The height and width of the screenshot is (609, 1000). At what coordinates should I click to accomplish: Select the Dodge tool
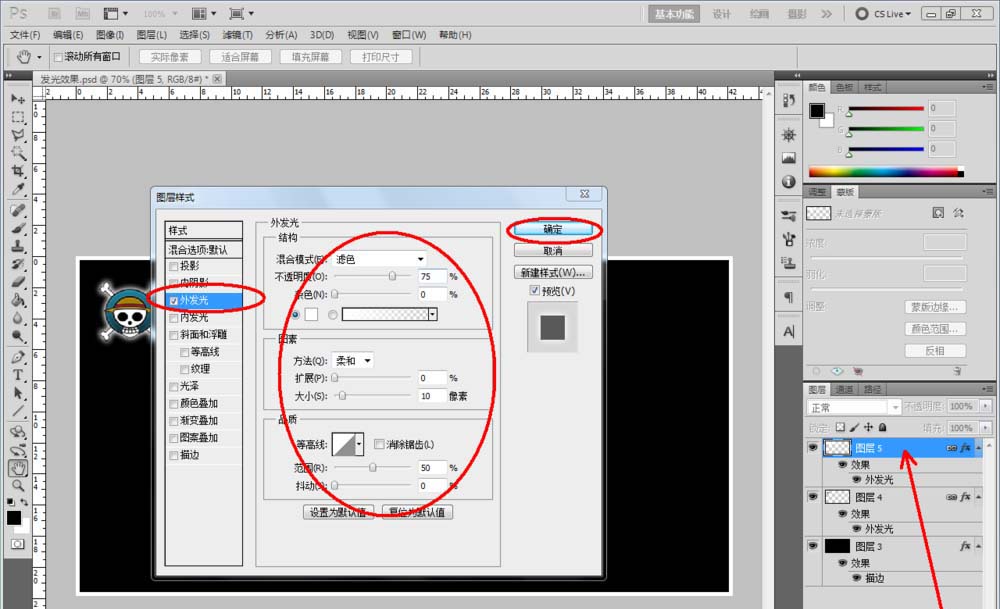click(x=18, y=336)
